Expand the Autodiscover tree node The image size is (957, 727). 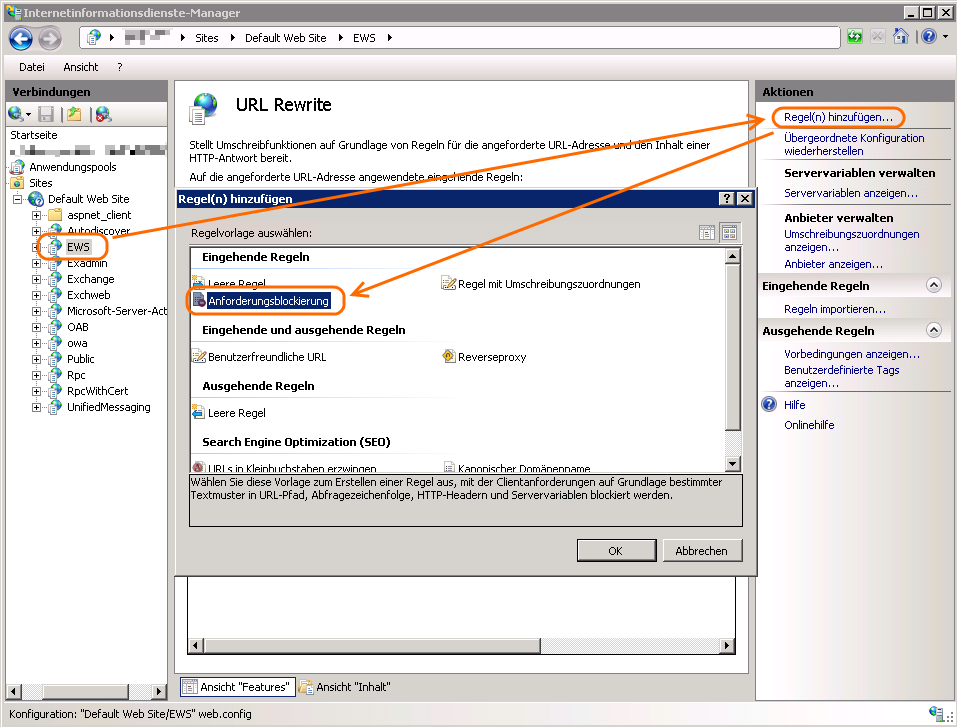(37, 231)
